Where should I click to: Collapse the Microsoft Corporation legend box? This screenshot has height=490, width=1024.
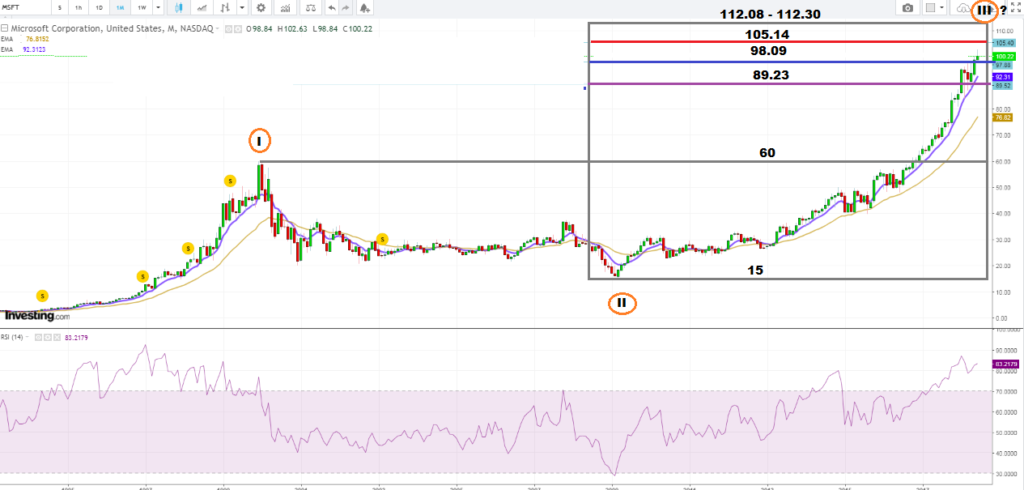point(4,29)
